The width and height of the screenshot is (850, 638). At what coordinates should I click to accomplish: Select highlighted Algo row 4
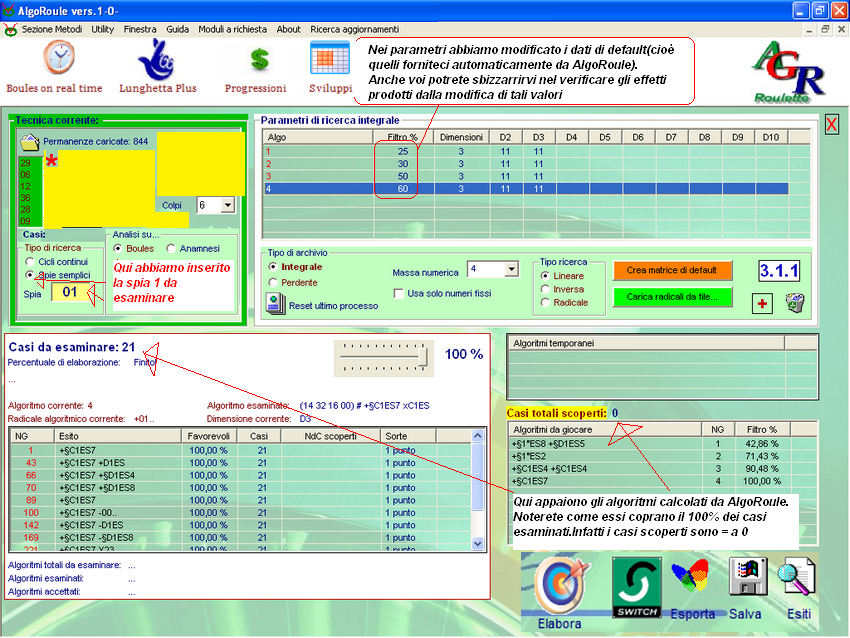[525, 189]
